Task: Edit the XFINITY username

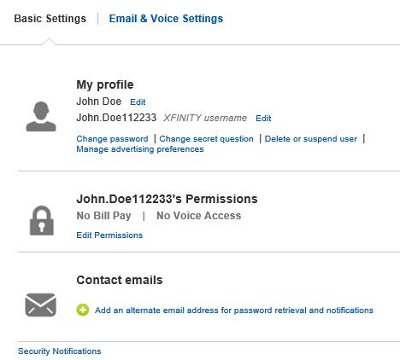Action: click(263, 118)
